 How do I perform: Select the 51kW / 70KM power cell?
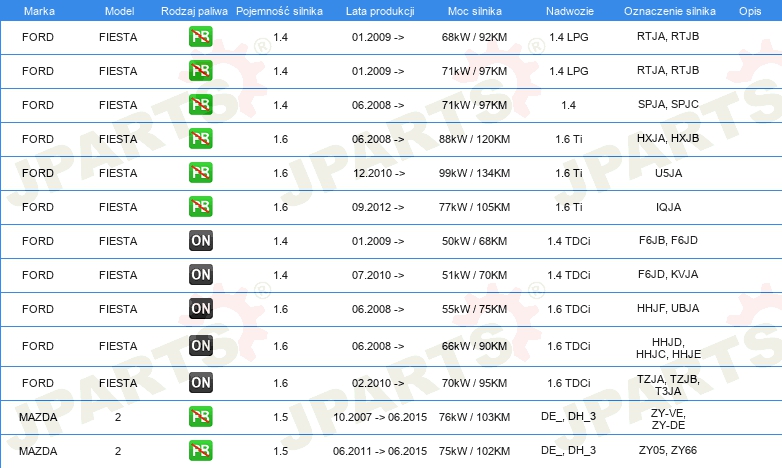[474, 275]
